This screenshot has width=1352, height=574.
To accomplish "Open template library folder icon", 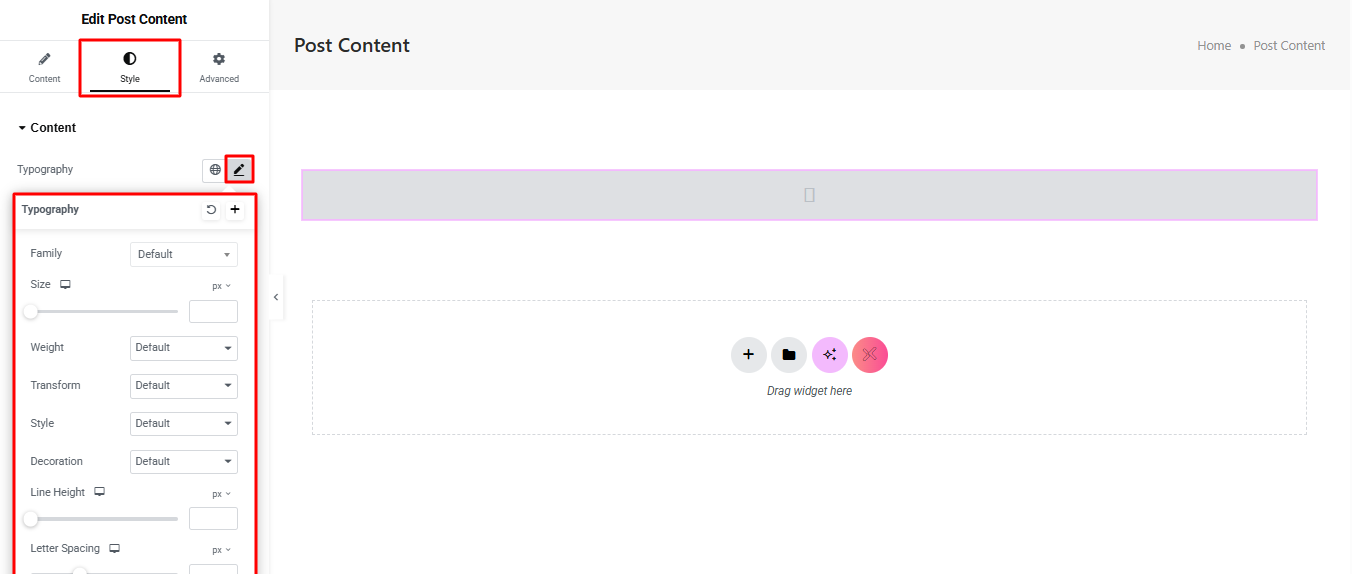I will point(789,355).
